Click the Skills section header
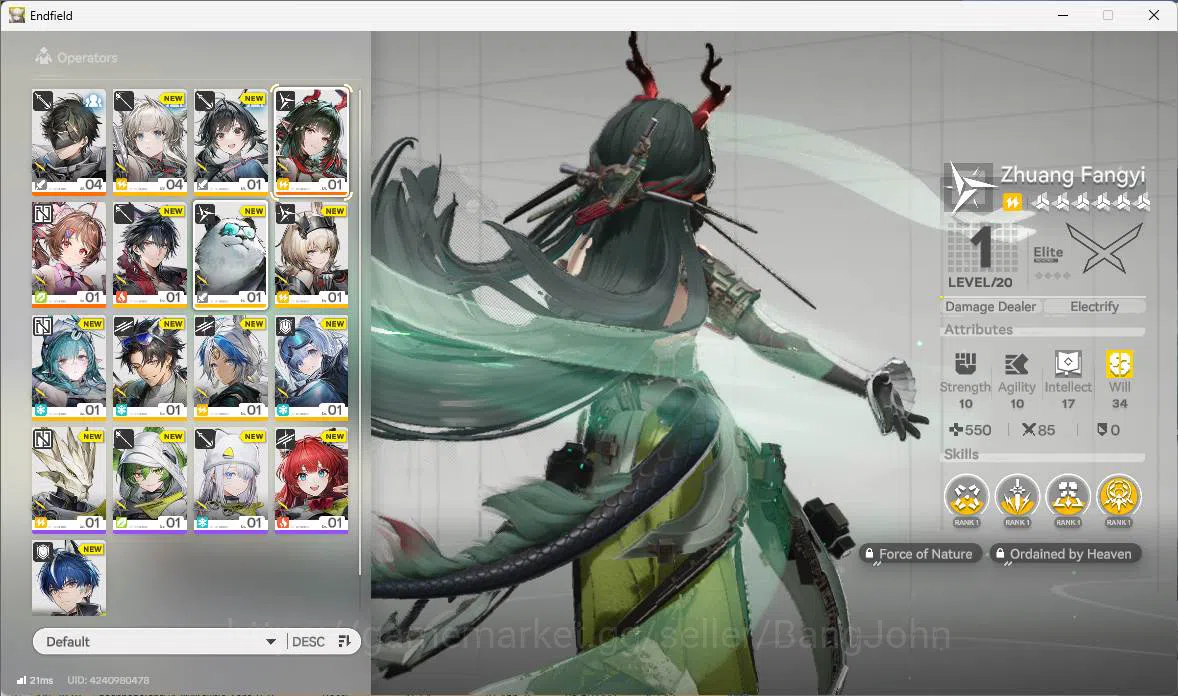This screenshot has height=696, width=1178. pyautogui.click(x=961, y=454)
